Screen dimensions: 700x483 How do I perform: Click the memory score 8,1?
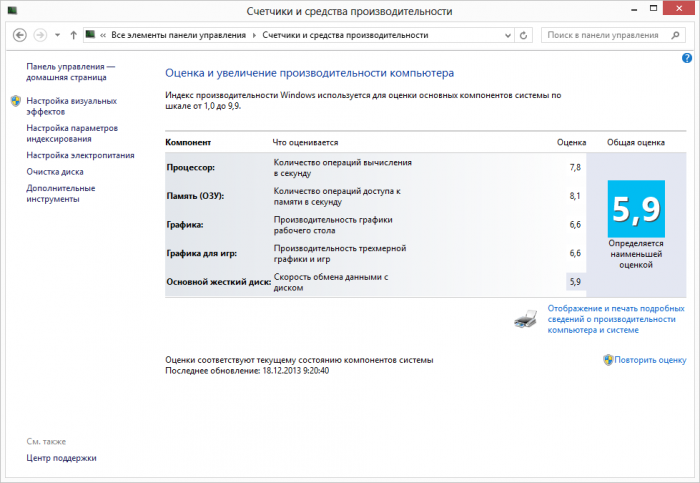click(x=575, y=196)
